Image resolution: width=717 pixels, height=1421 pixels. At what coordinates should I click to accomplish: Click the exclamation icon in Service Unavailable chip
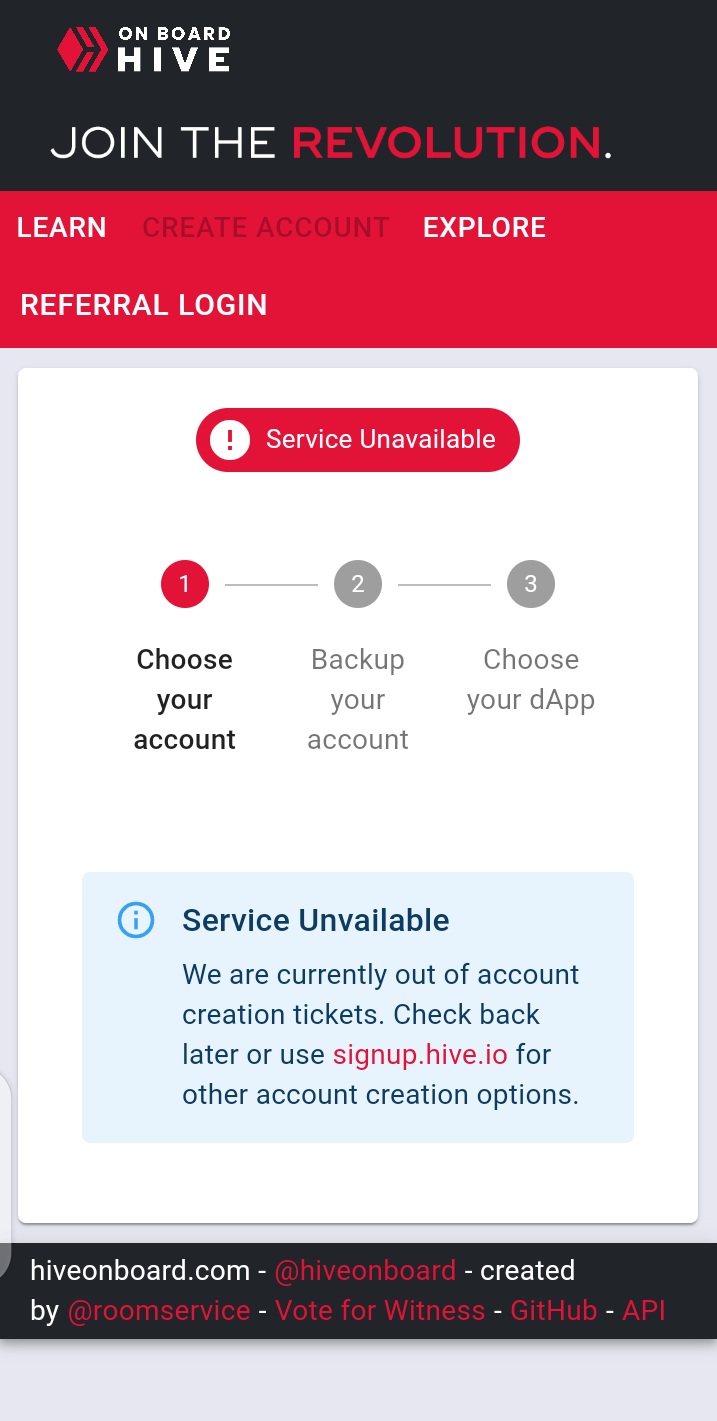pos(230,439)
